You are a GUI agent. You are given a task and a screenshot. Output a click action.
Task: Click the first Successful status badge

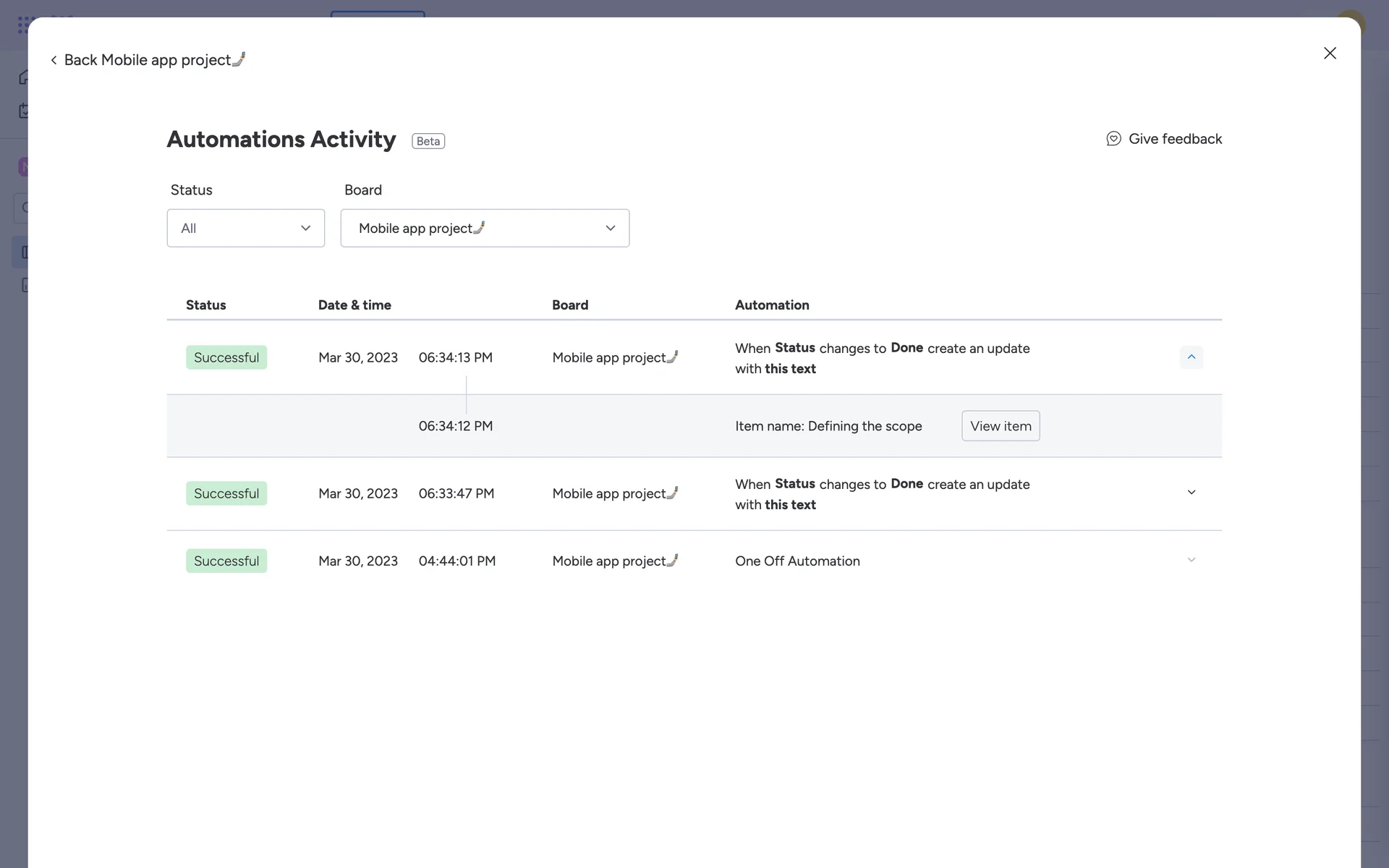226,357
